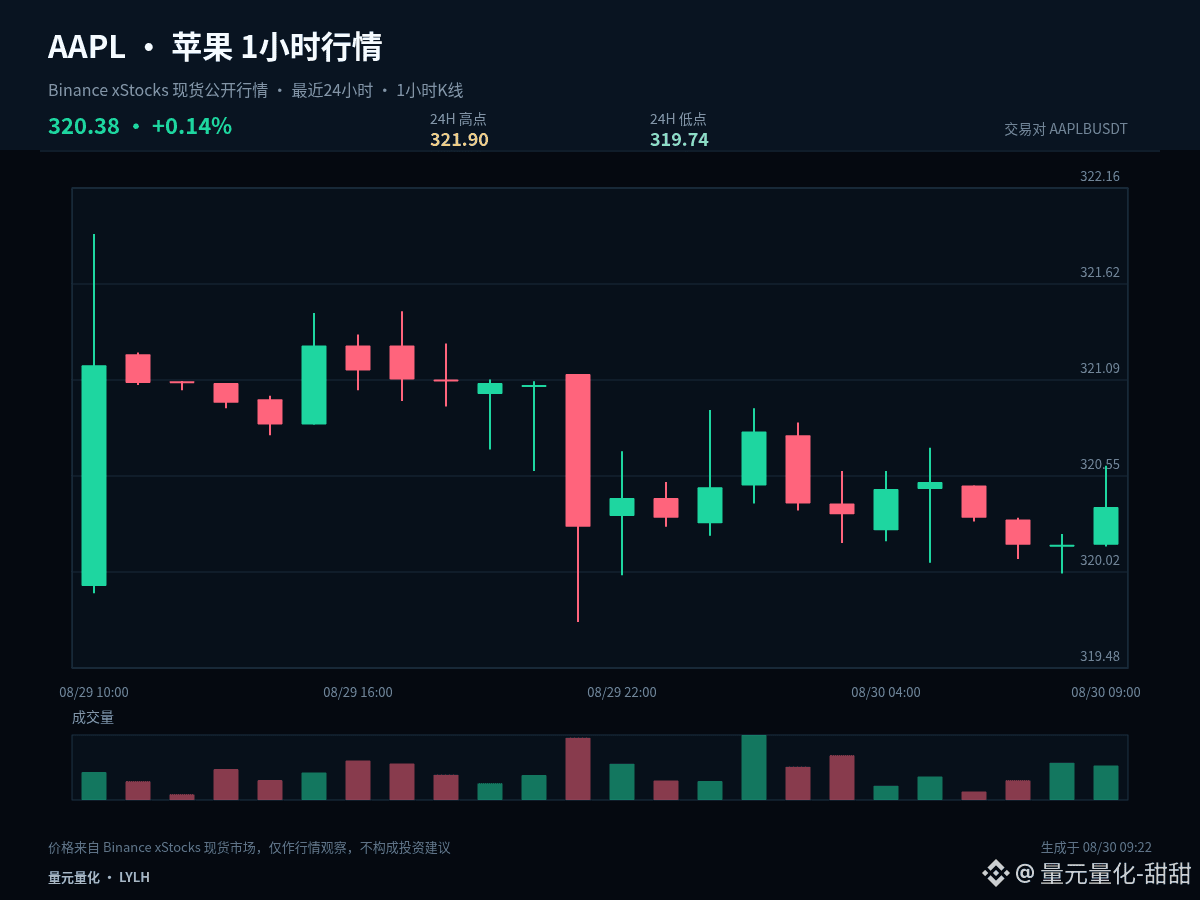Click the 08/29 22:00 time label

tap(622, 692)
